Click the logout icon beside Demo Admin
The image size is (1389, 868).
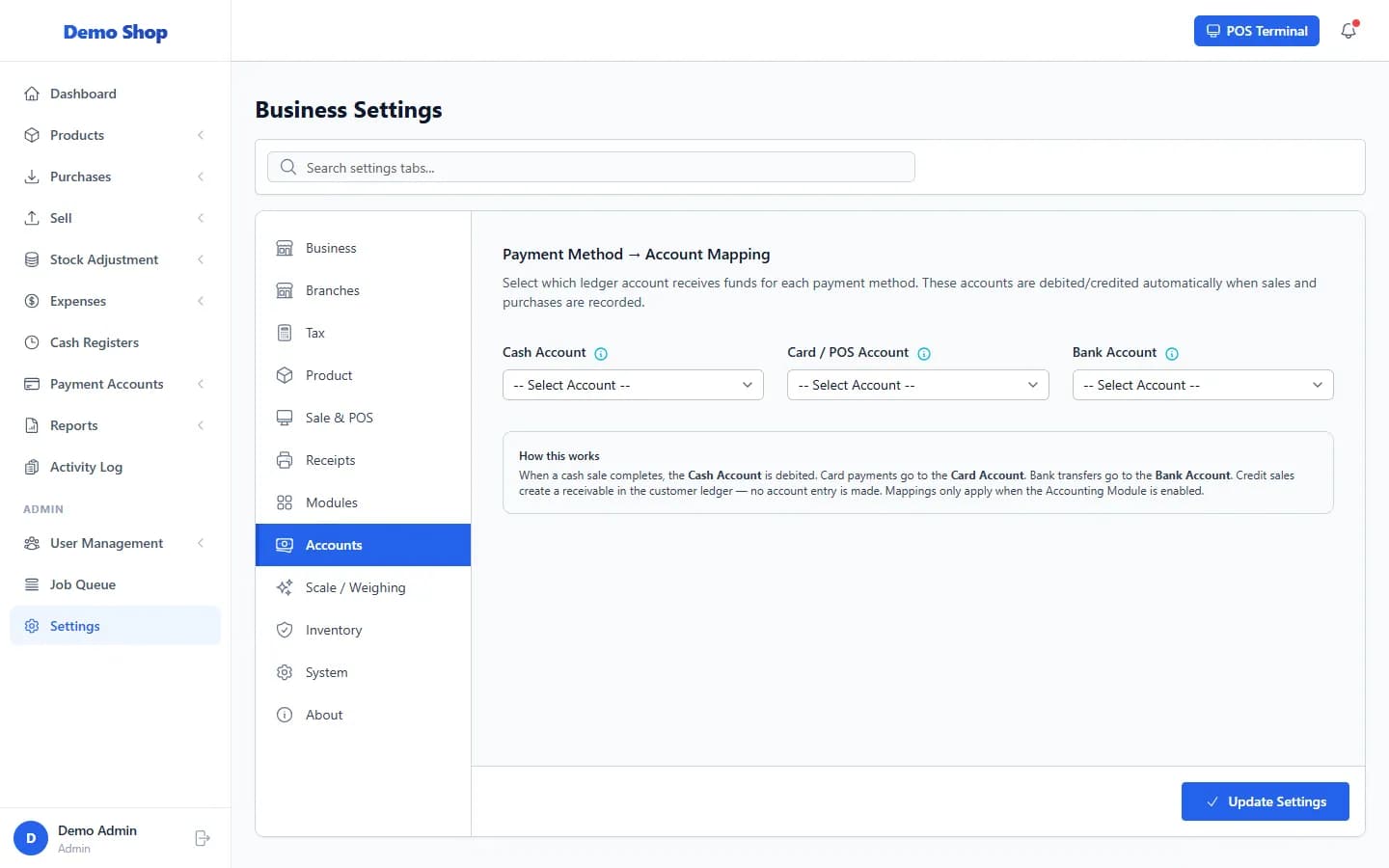coord(203,838)
